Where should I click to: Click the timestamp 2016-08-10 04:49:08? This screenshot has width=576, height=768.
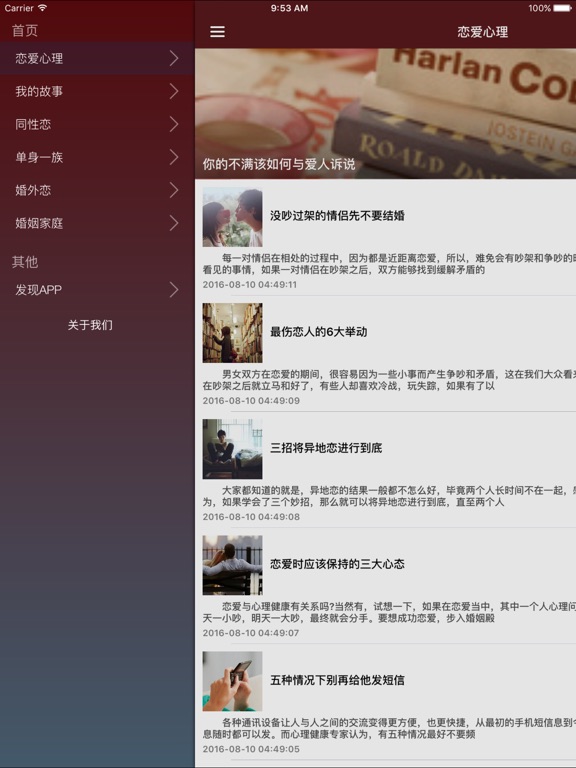pyautogui.click(x=251, y=517)
